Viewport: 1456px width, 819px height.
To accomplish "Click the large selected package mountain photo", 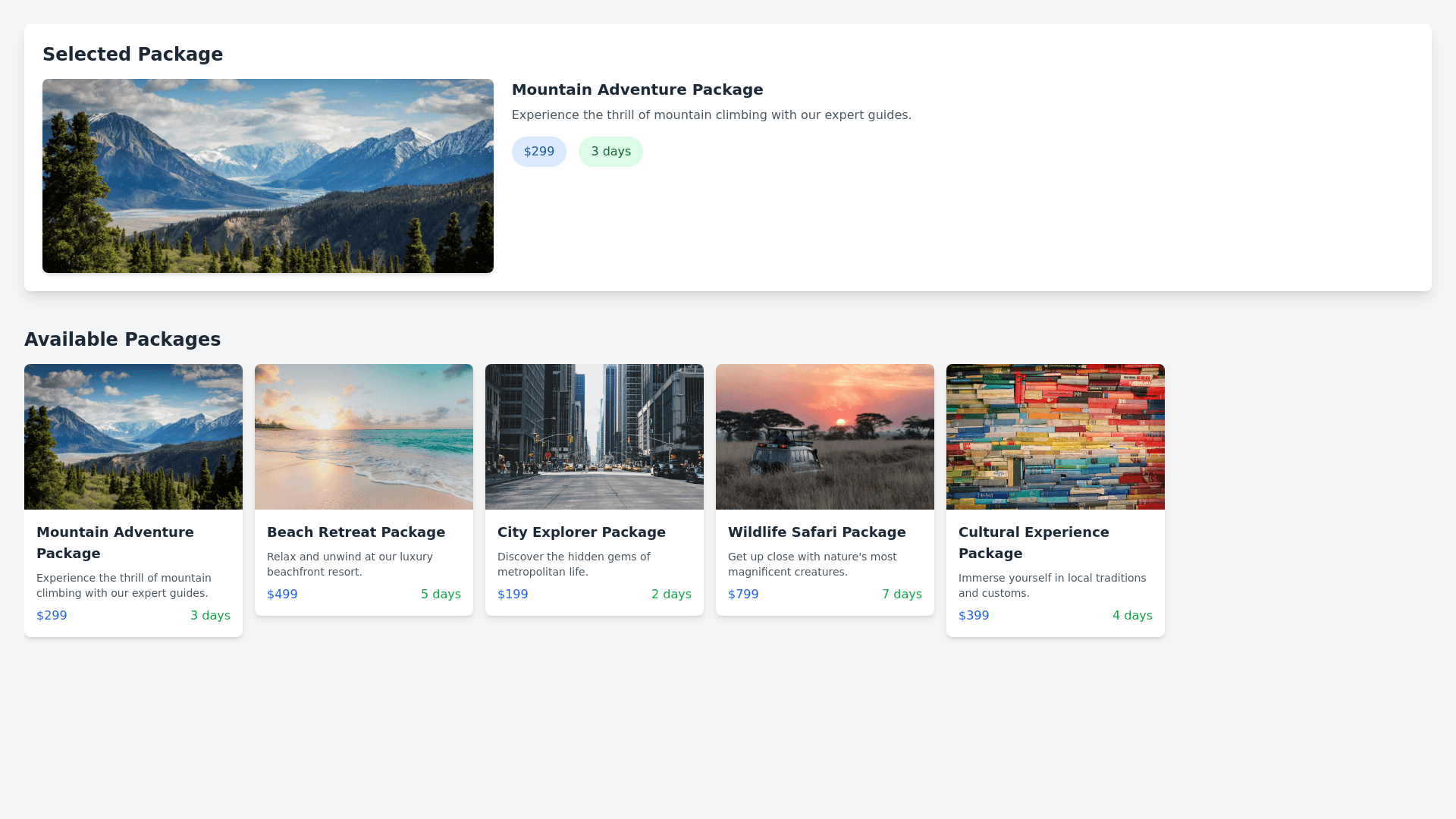I will click(x=268, y=176).
